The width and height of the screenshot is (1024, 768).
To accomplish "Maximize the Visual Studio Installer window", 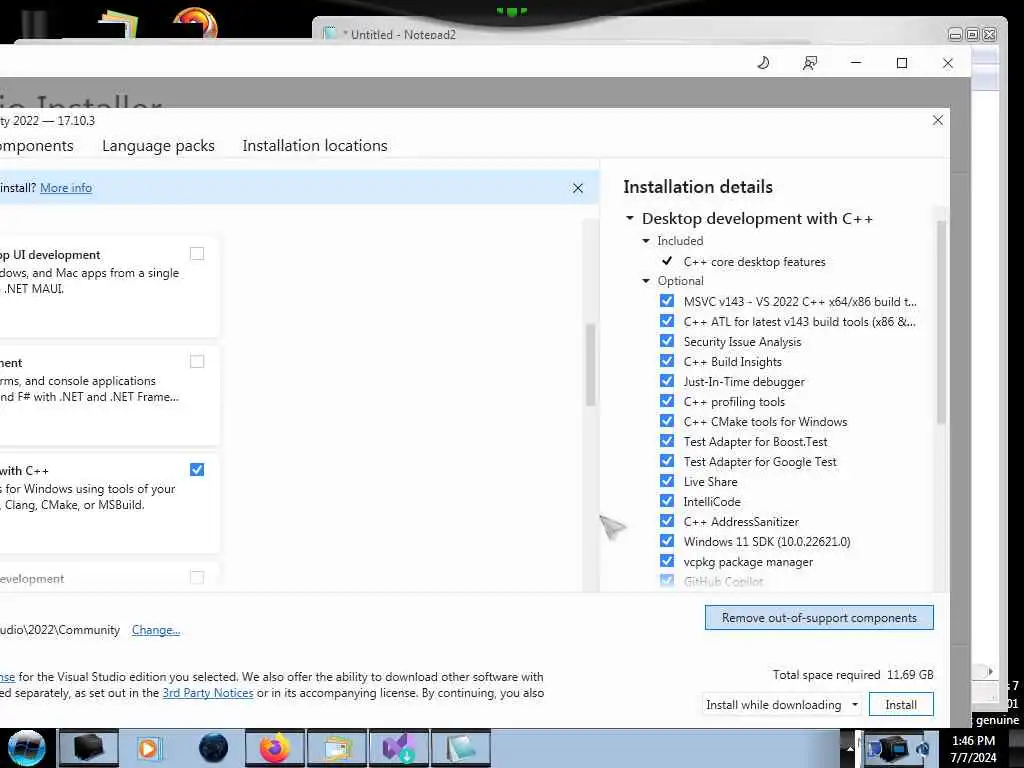I will 902,63.
